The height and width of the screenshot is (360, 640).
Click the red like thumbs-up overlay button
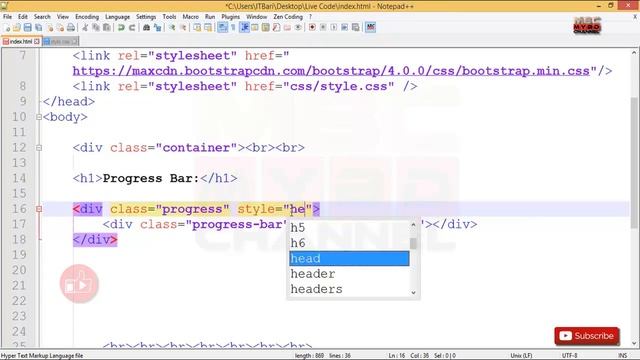(79, 284)
